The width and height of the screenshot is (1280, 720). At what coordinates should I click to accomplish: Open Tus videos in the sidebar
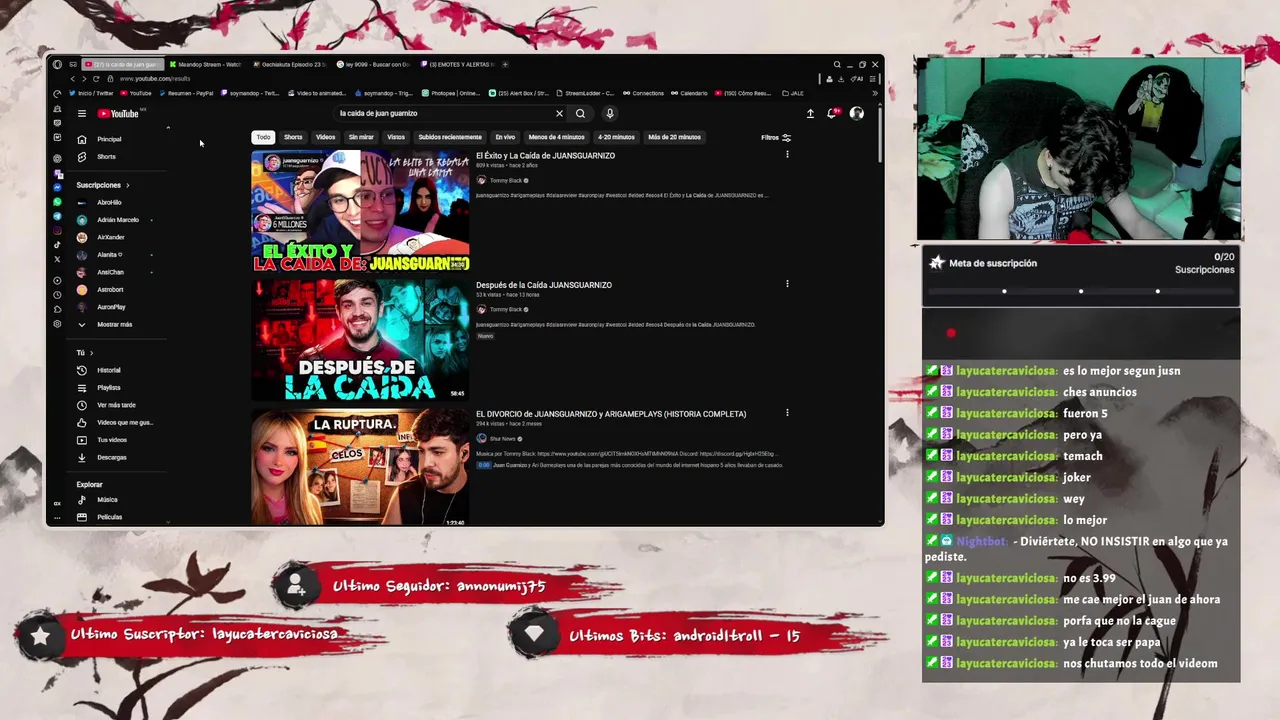tap(111, 440)
